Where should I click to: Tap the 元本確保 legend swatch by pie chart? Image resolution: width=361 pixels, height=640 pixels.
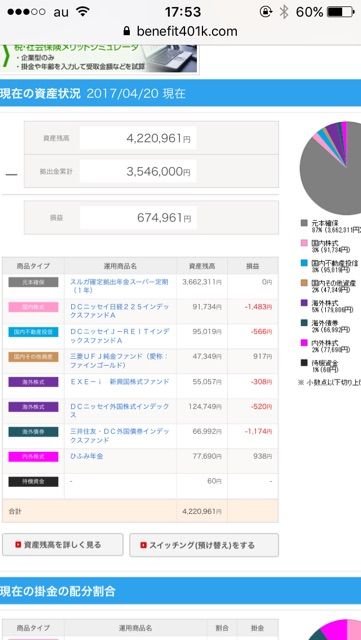304,223
